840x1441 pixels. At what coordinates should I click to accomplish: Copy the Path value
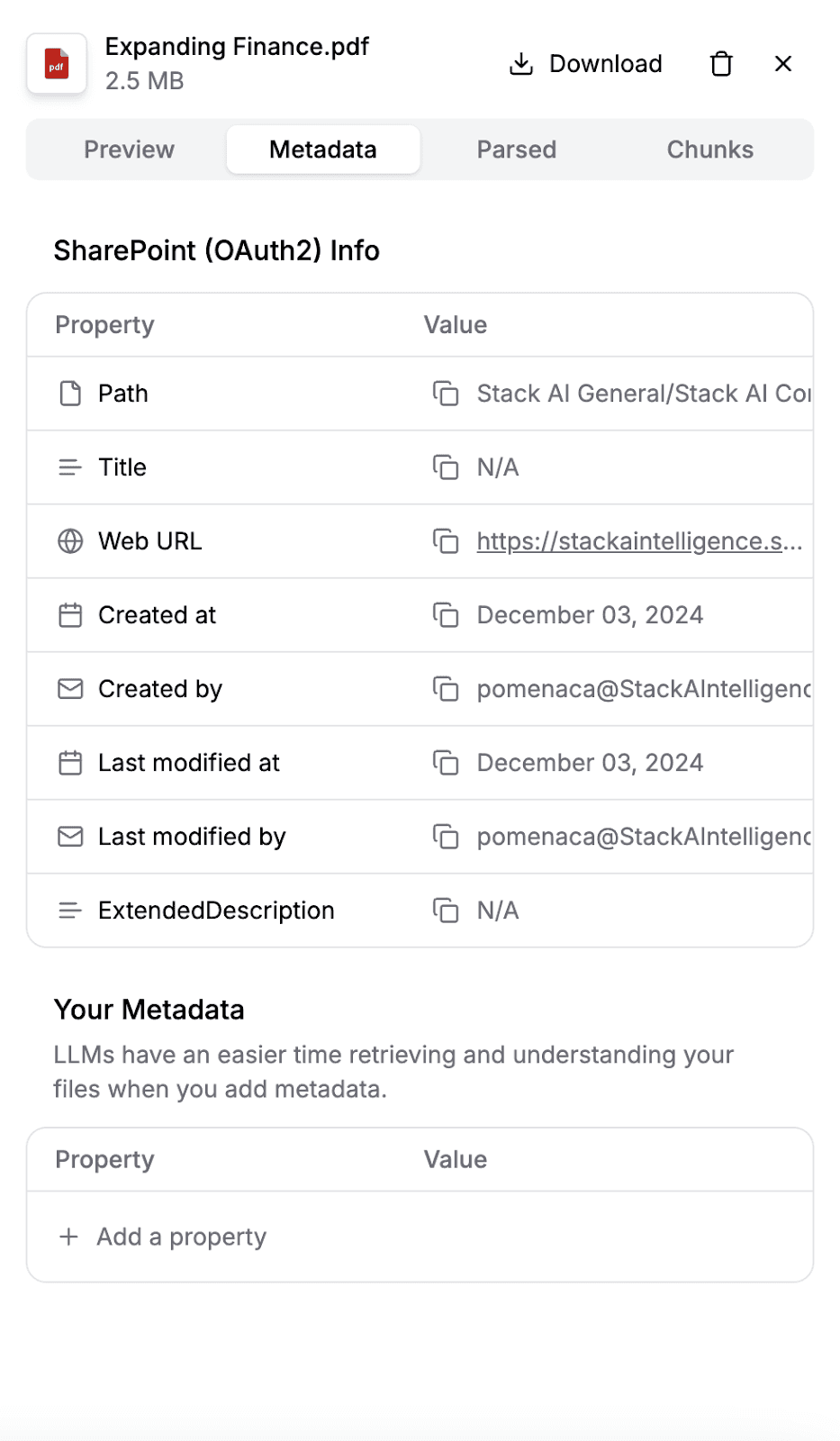pyautogui.click(x=446, y=394)
